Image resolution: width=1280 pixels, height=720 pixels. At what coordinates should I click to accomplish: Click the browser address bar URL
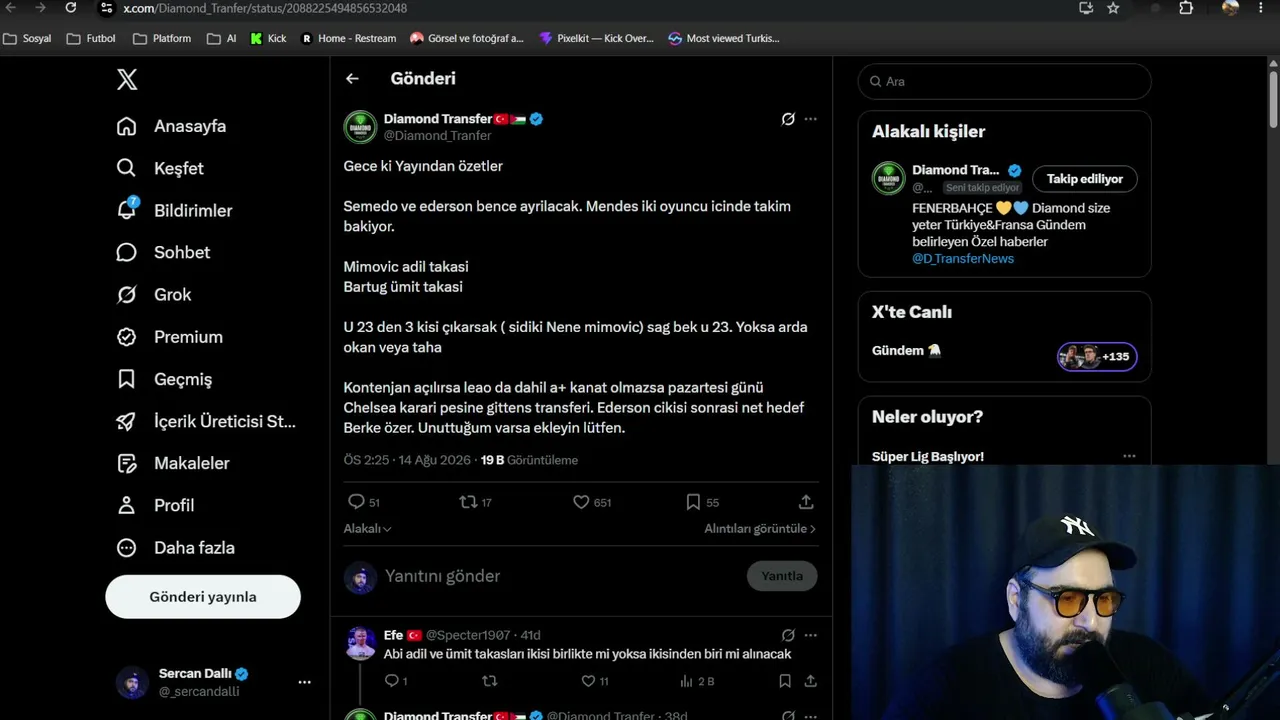pyautogui.click(x=265, y=8)
